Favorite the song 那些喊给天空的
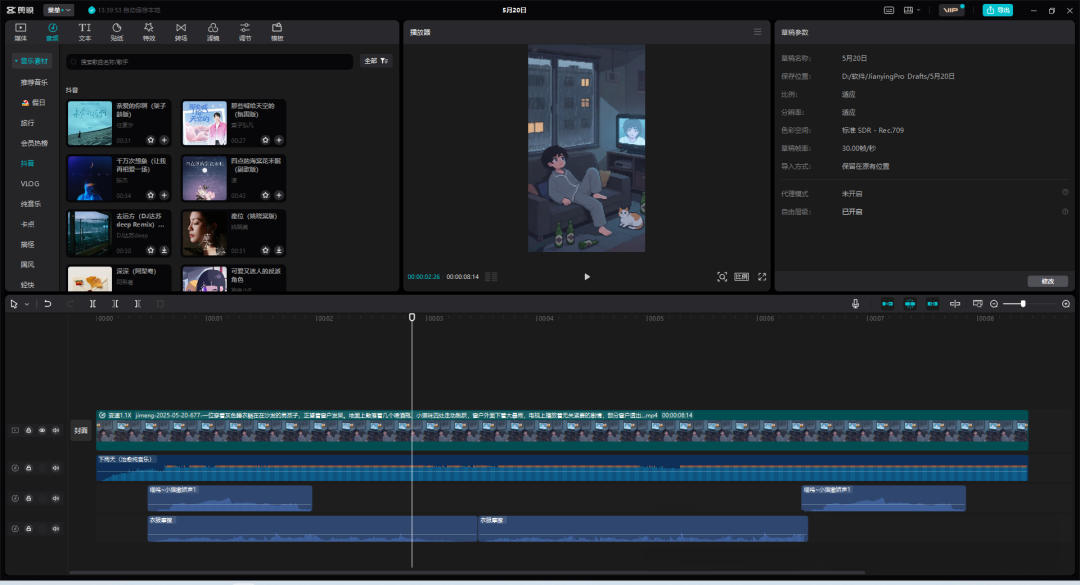1080x585 pixels. 266,140
